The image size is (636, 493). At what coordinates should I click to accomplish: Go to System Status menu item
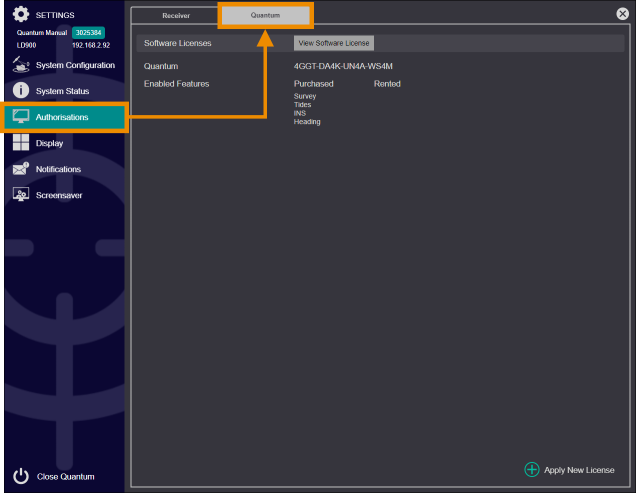tap(64, 91)
